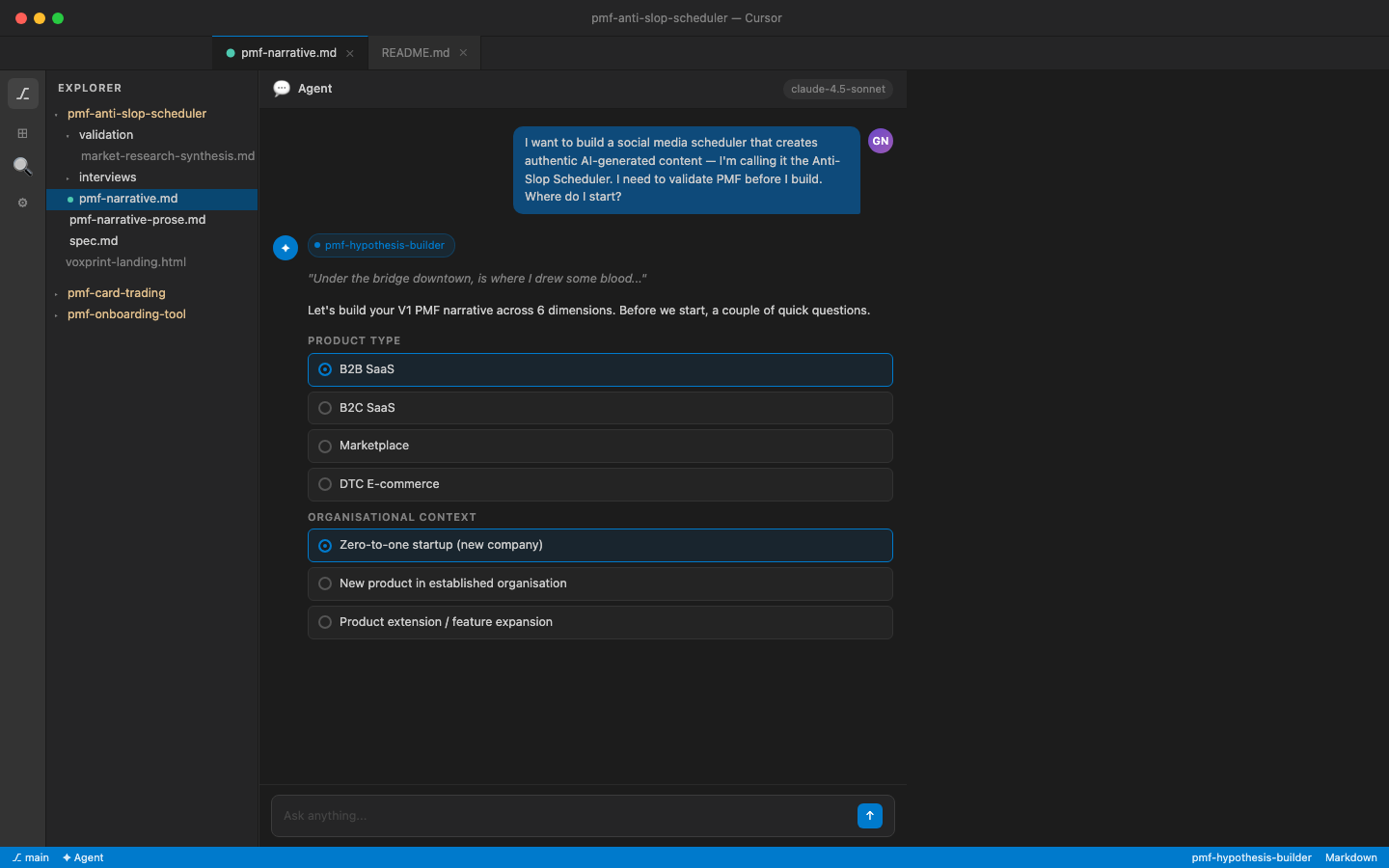Close the README.md tab
Screen dimensions: 1389x868
coord(463,53)
